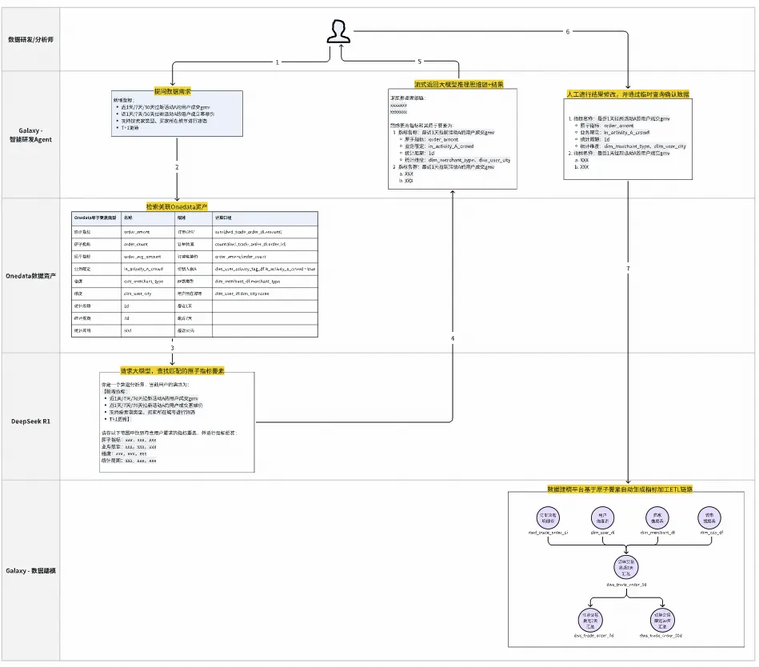
Task: Select the circle node above dws_trade_order_7d
Action: 590,620
